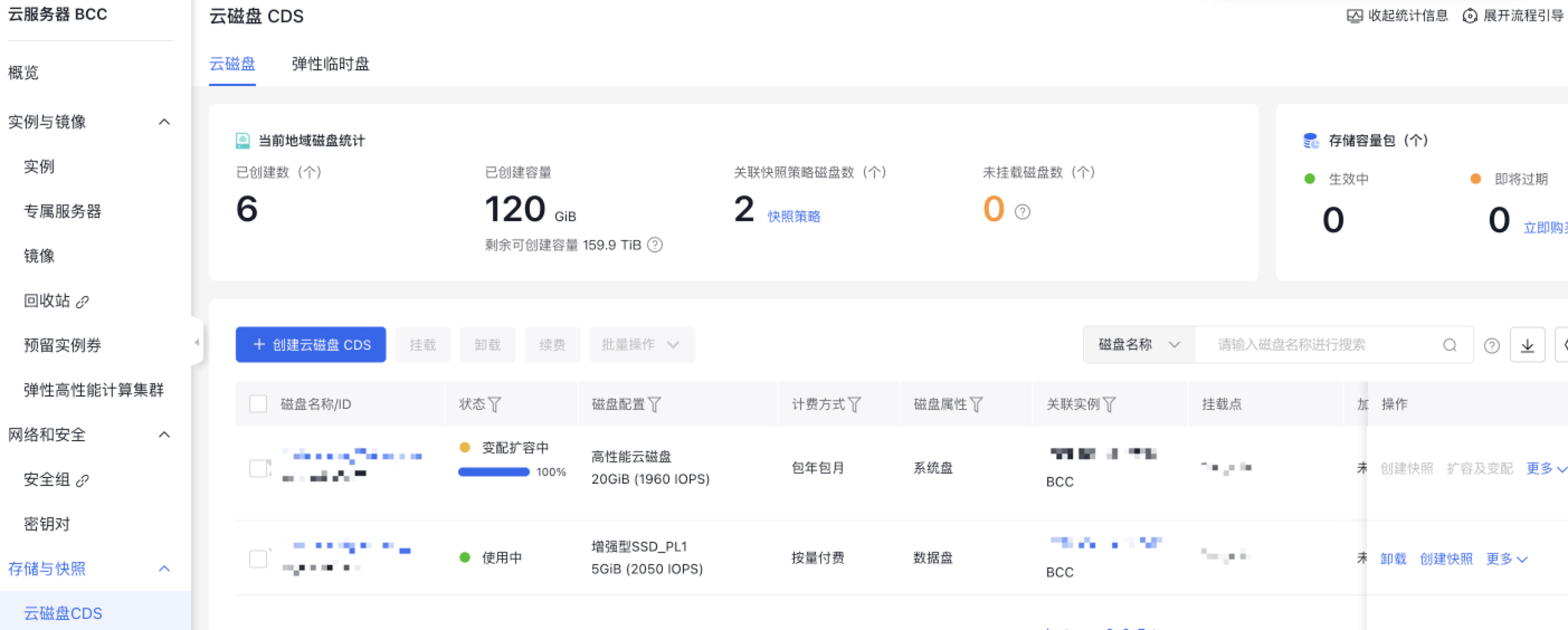This screenshot has width=1568, height=630.
Task: Switch to the 云磁盘 tab
Action: (x=232, y=64)
